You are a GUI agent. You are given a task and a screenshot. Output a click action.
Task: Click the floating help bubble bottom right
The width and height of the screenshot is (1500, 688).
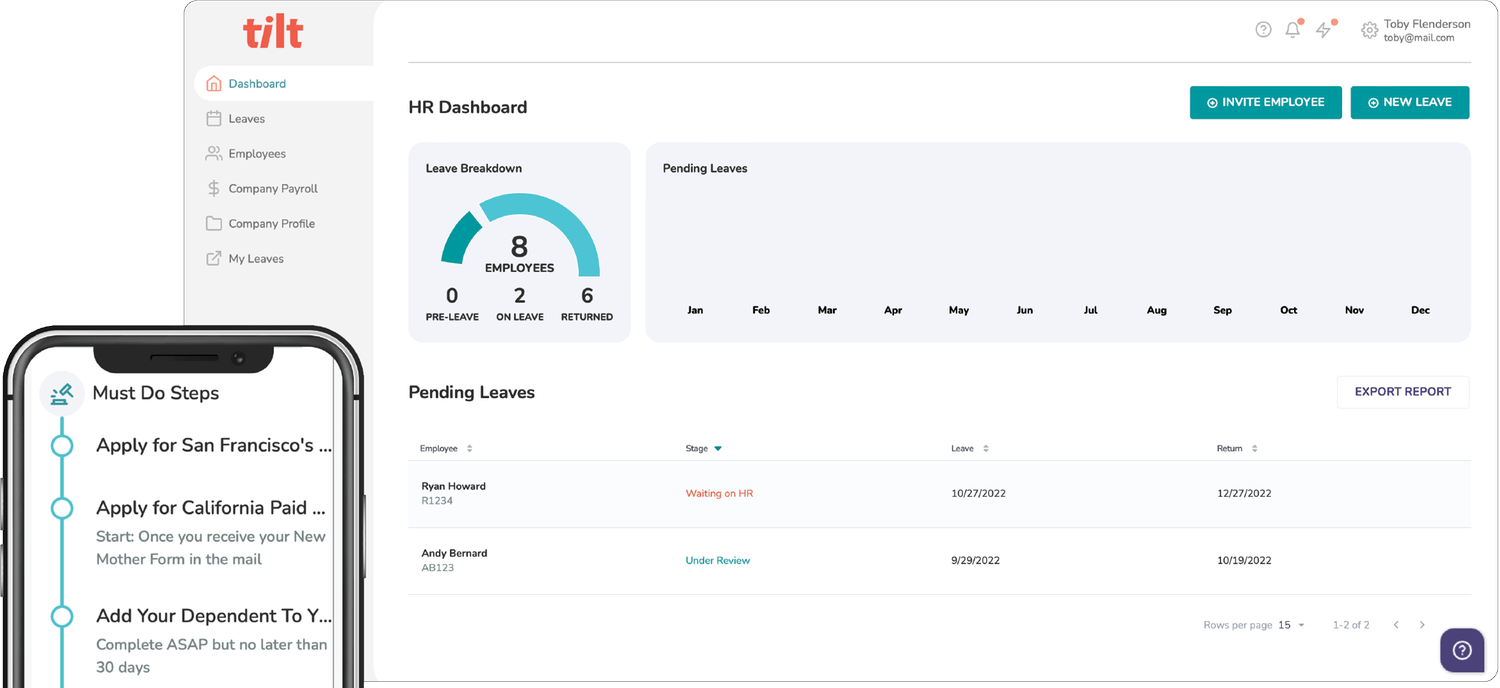1461,650
